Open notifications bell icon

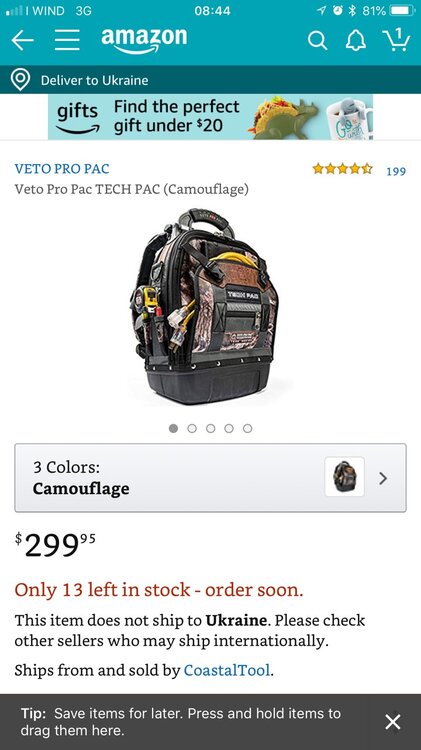pyautogui.click(x=355, y=41)
